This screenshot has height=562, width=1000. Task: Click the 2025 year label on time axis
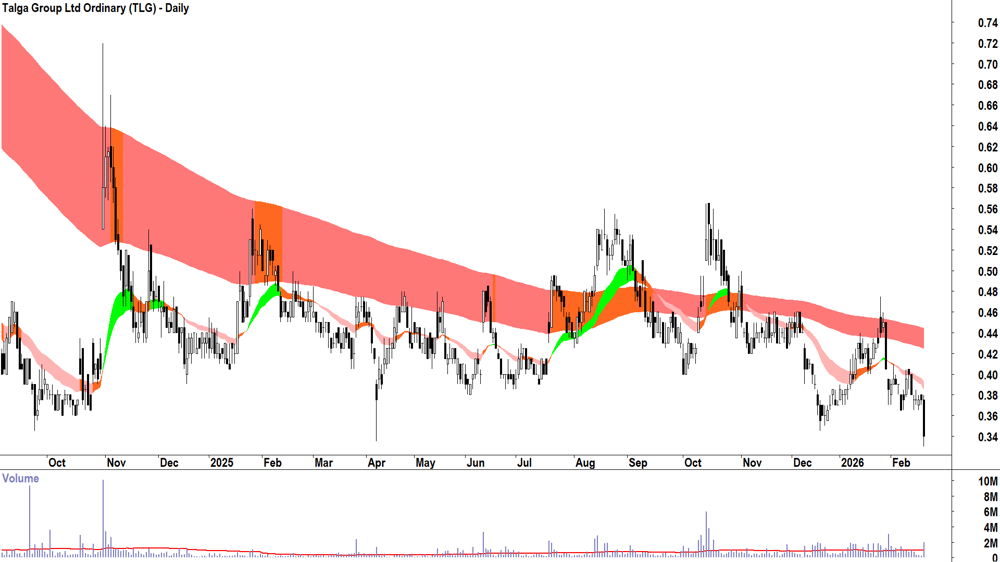[x=222, y=462]
